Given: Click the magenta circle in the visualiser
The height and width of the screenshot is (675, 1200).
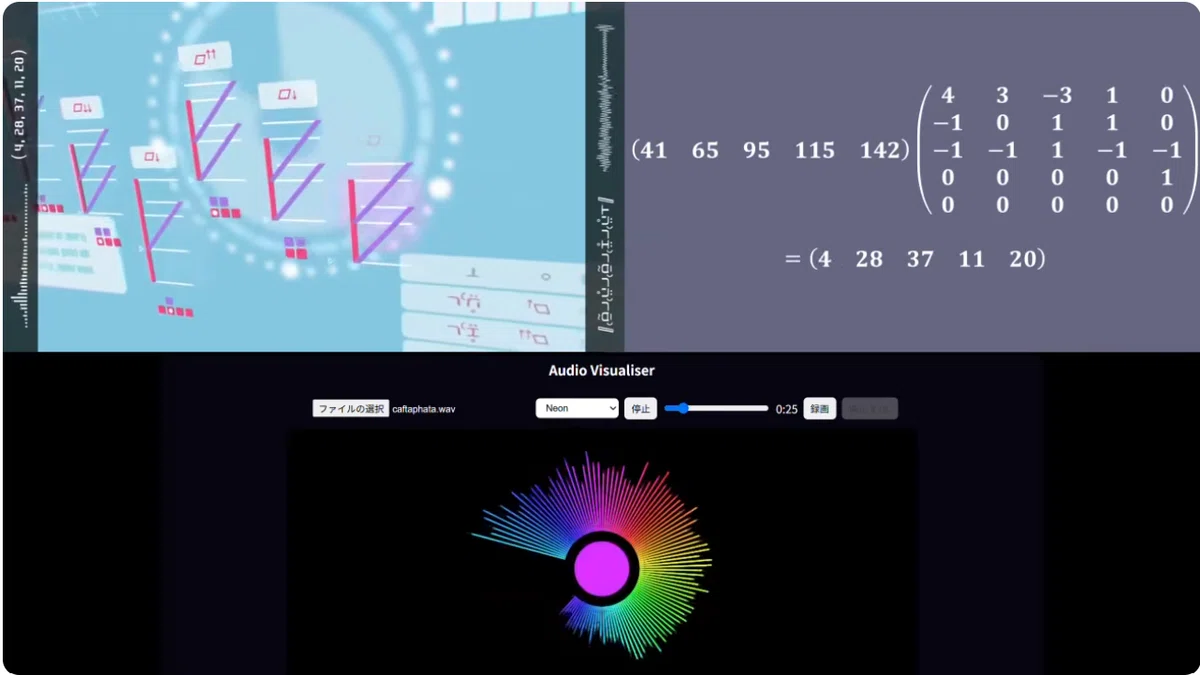Looking at the screenshot, I should tap(602, 568).
